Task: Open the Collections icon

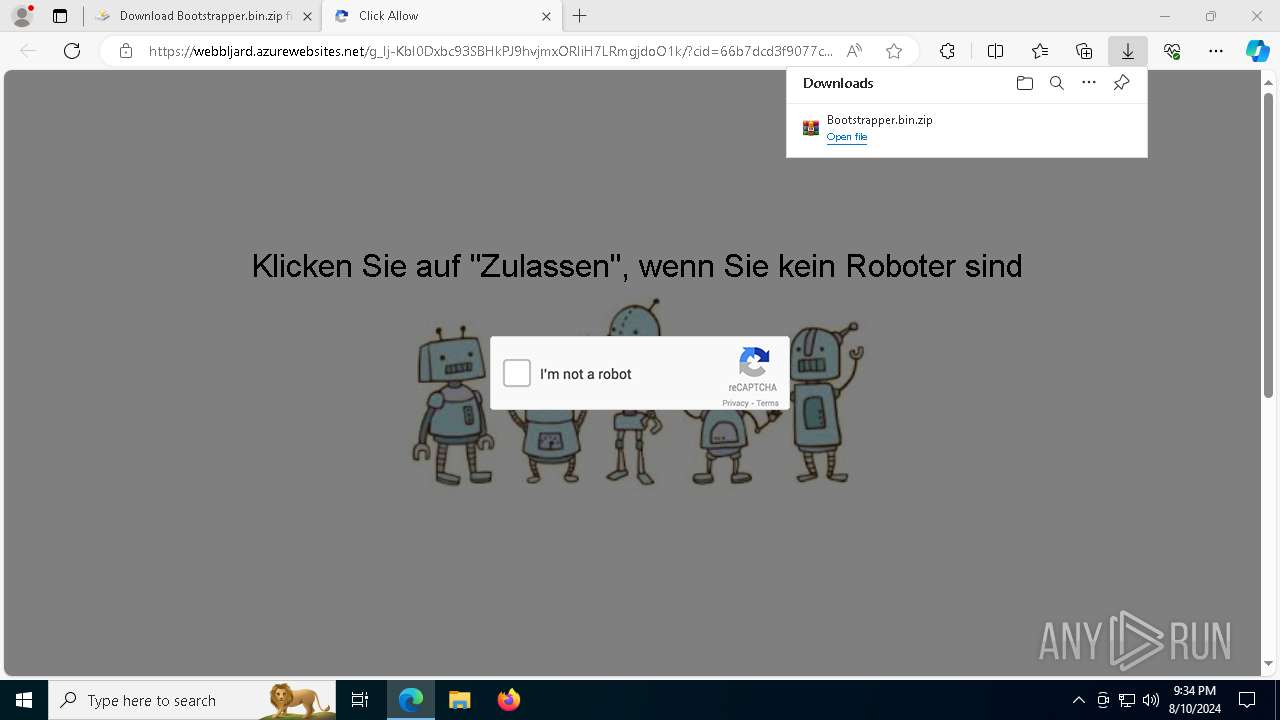Action: 1084,51
